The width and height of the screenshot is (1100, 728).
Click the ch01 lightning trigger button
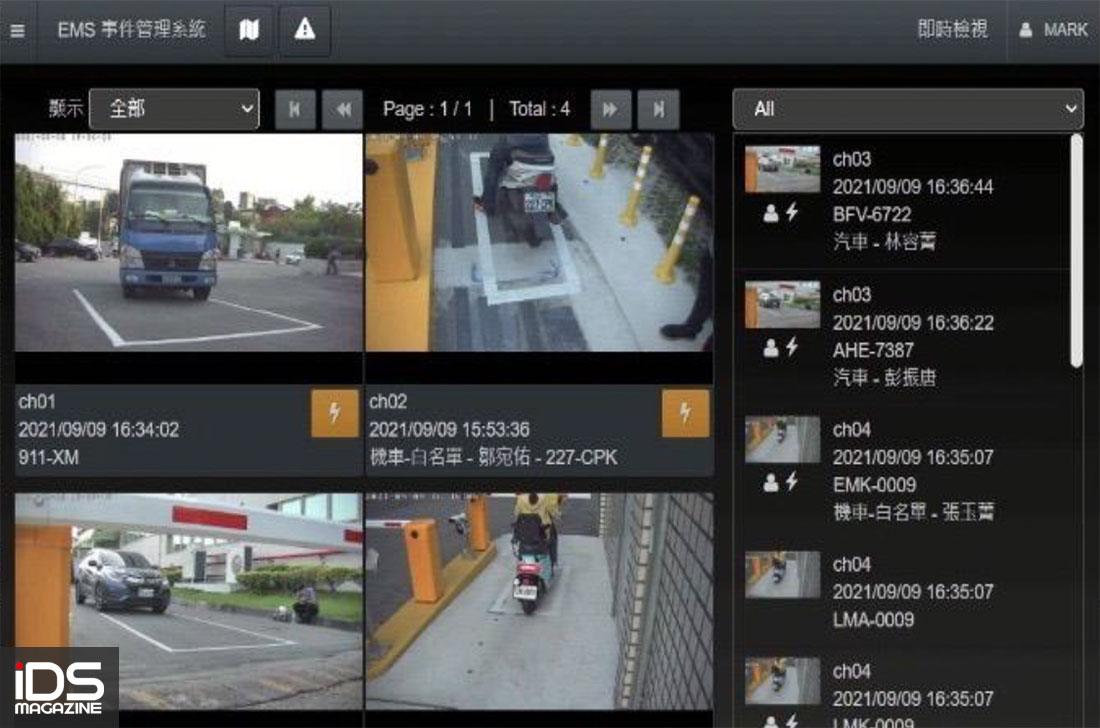point(335,413)
